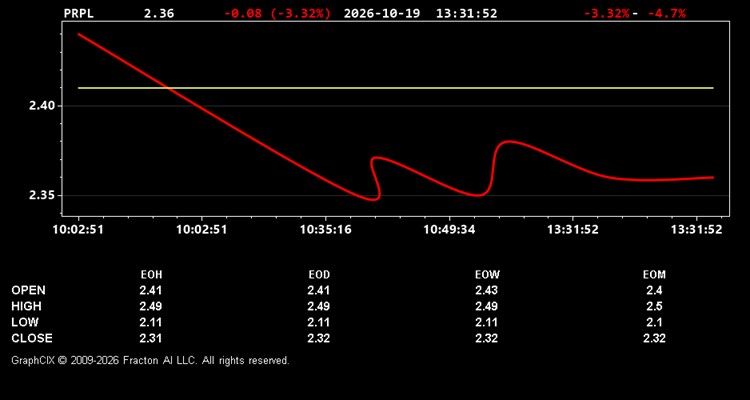Click the change value -0.08 (-3.32%)
This screenshot has width=750, height=400.
click(x=277, y=13)
